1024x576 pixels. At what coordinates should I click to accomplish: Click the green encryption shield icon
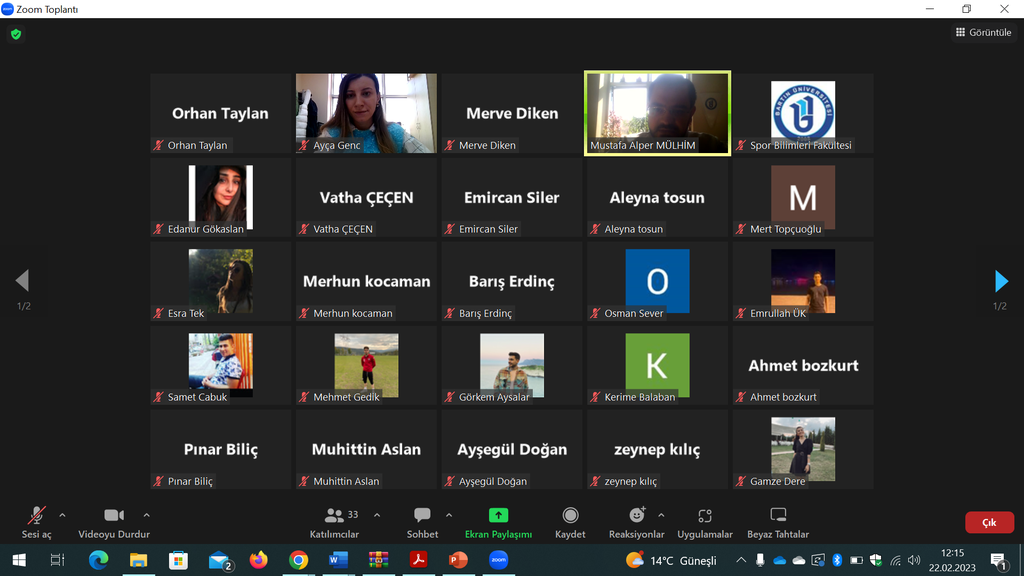point(15,34)
